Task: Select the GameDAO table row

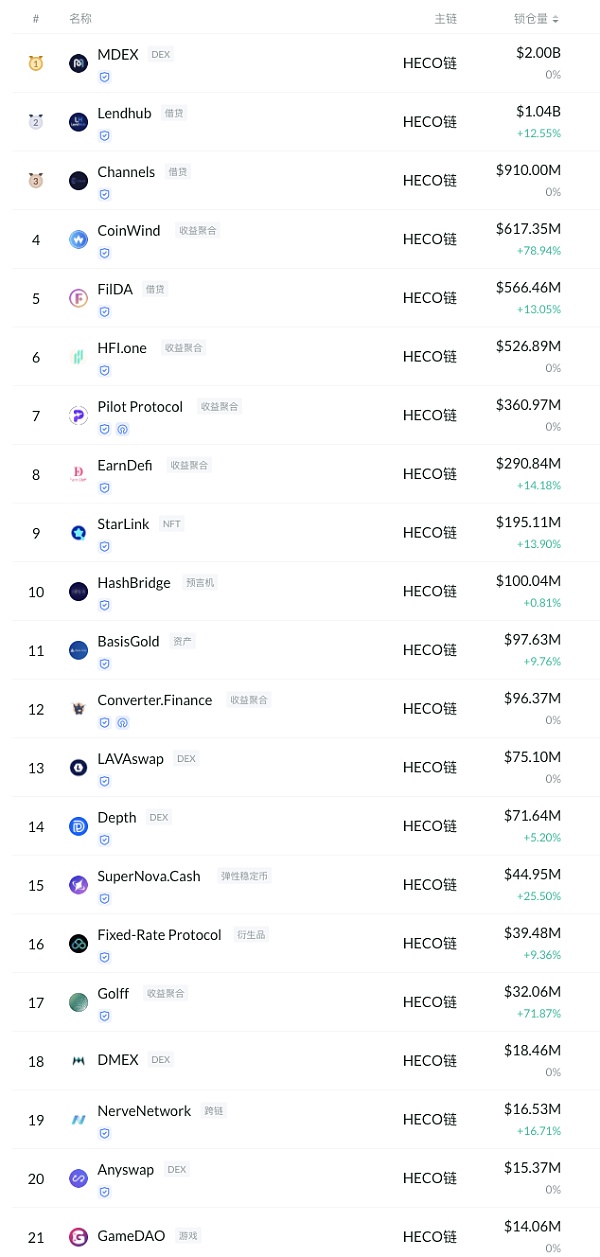Action: click(300, 1237)
